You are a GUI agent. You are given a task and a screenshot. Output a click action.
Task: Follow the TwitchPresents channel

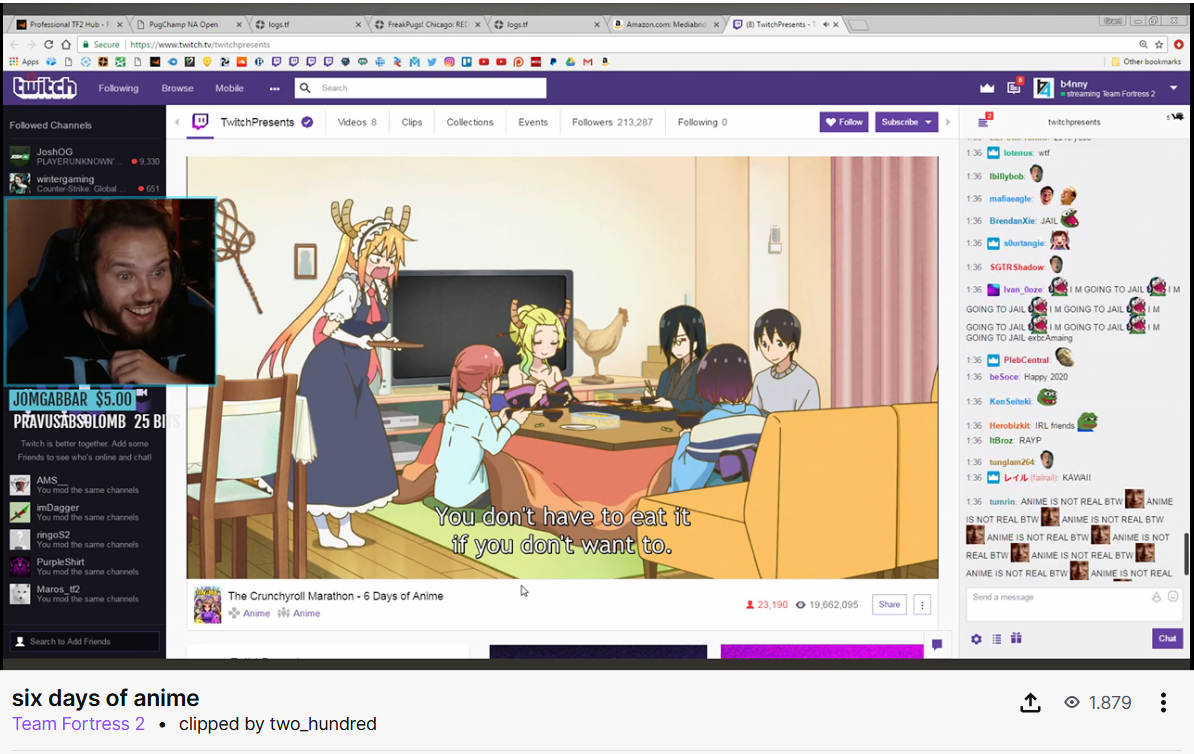[844, 122]
